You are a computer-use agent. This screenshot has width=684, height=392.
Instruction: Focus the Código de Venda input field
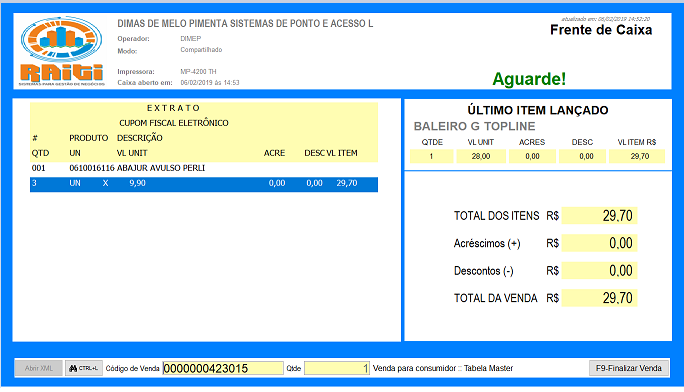tap(223, 368)
